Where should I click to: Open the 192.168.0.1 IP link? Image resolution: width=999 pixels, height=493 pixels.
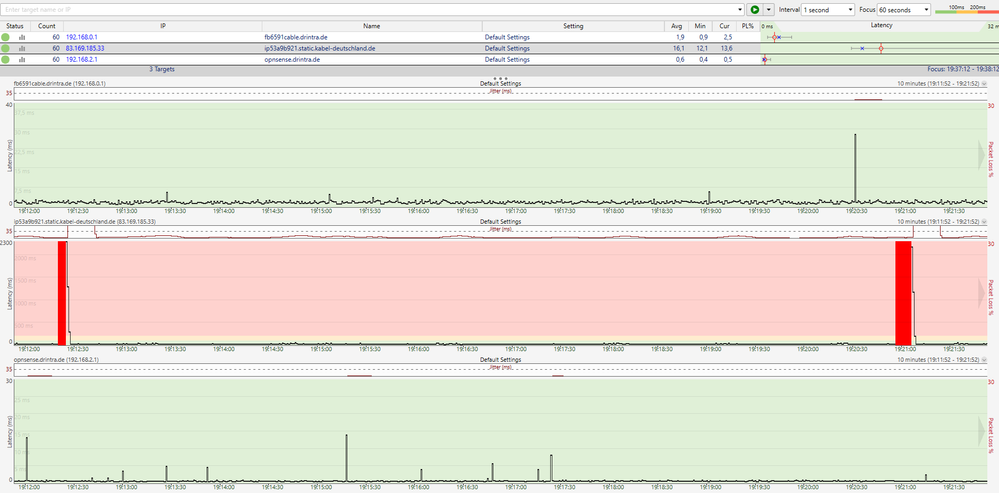pos(82,38)
